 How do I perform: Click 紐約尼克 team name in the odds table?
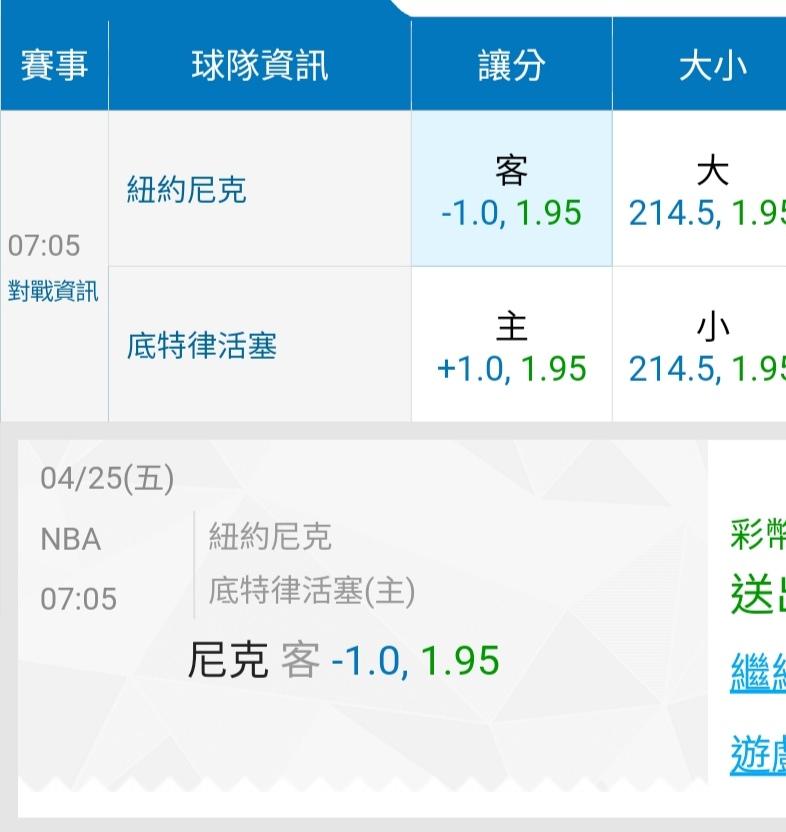point(186,189)
